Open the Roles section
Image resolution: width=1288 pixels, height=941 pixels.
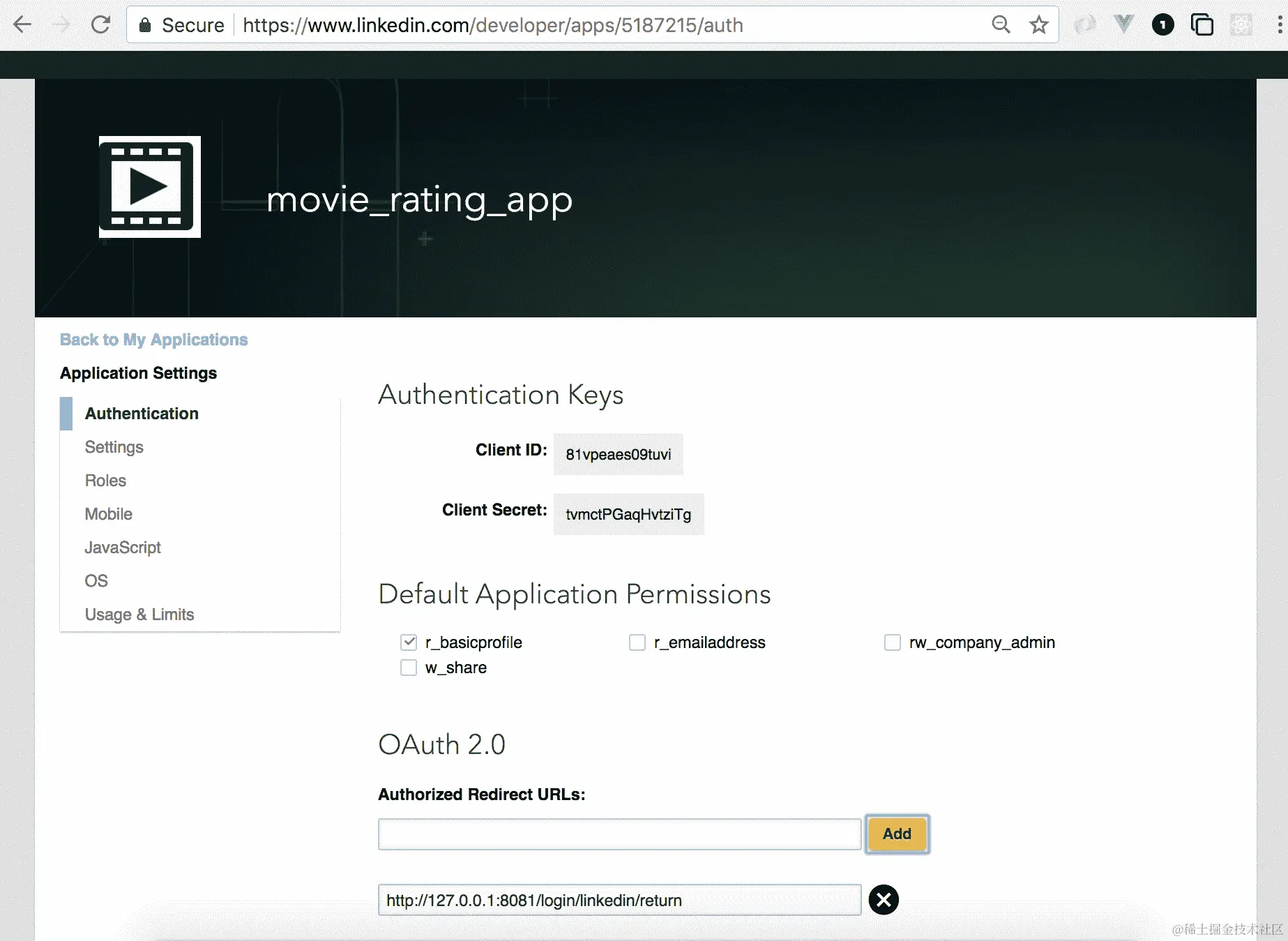(105, 481)
